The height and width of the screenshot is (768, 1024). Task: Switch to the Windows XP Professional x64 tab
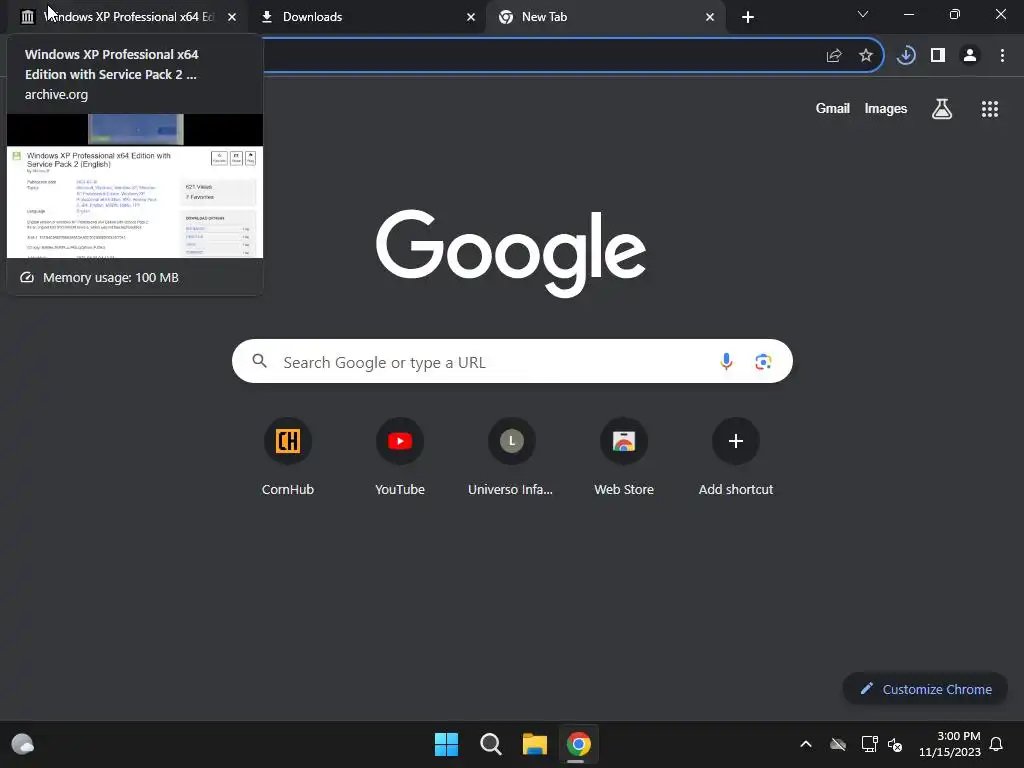[x=127, y=17]
